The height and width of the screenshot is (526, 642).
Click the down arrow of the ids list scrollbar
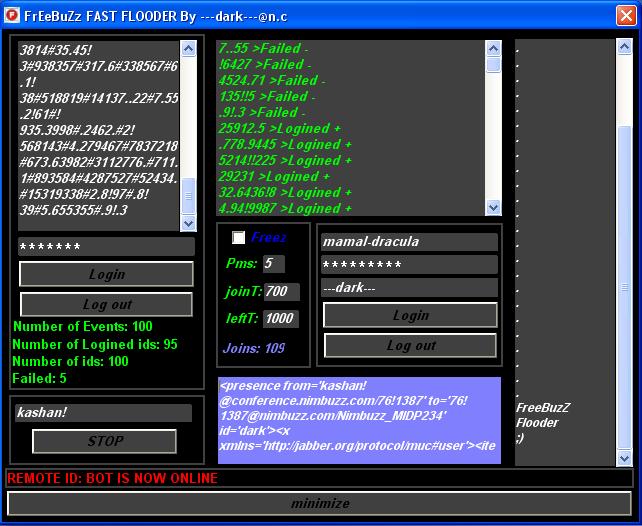[x=188, y=223]
